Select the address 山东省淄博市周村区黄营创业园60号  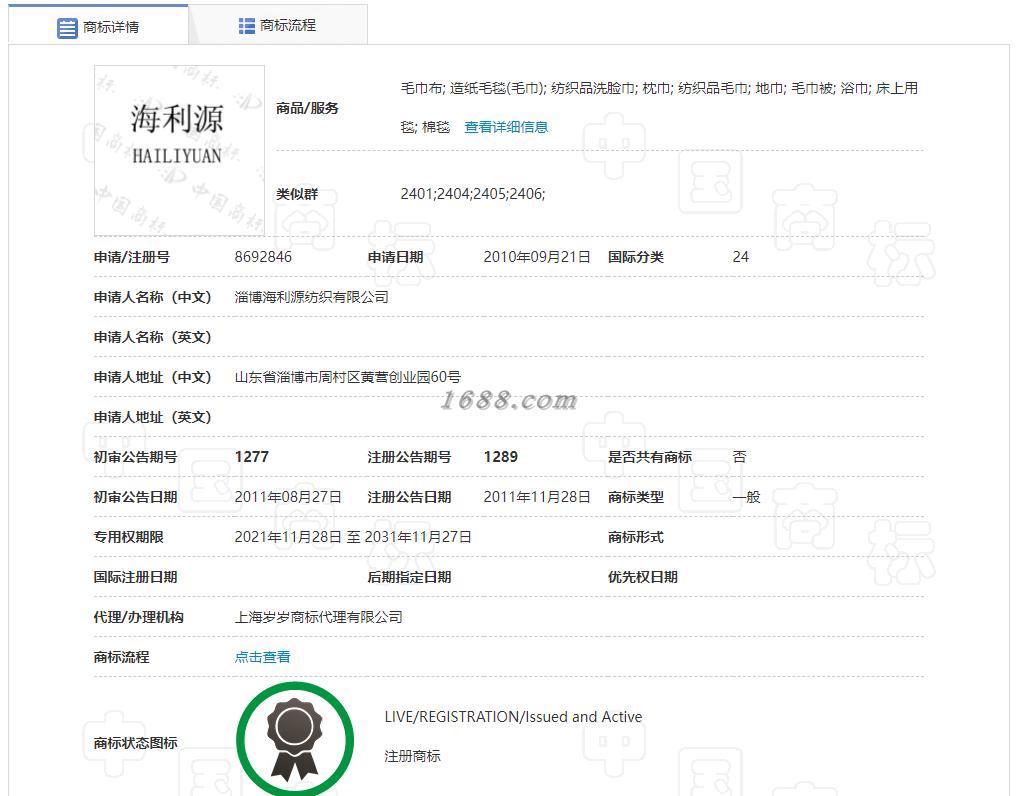(x=348, y=377)
